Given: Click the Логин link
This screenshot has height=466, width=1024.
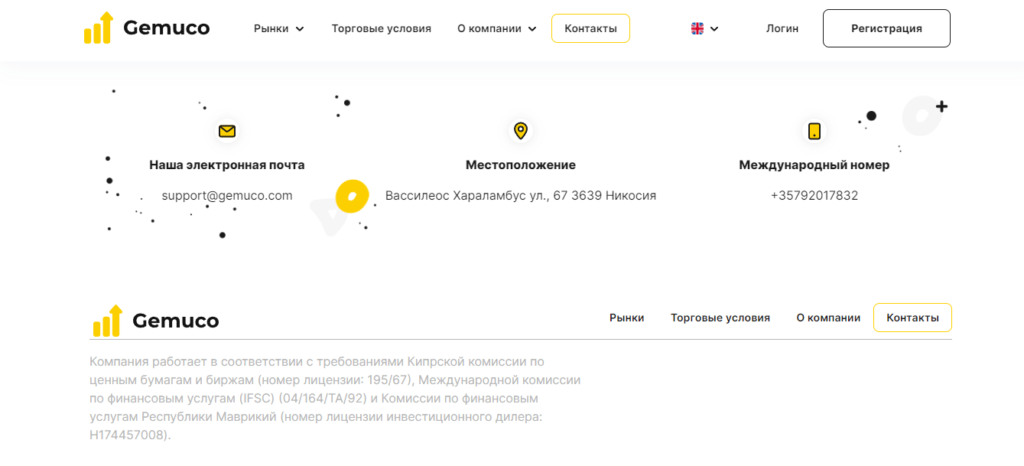Looking at the screenshot, I should click(782, 29).
